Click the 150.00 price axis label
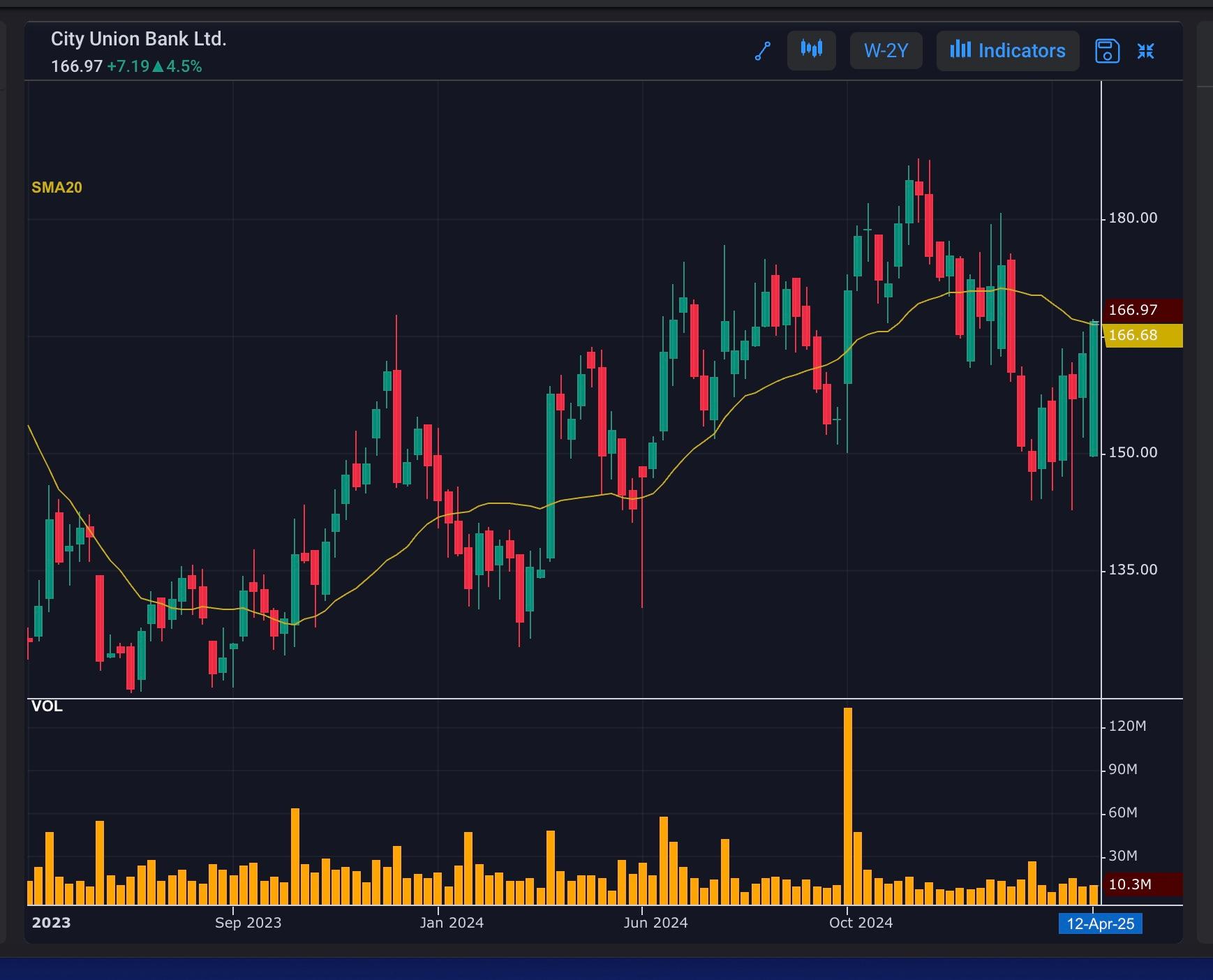Viewport: 1213px width, 980px height. click(1133, 452)
